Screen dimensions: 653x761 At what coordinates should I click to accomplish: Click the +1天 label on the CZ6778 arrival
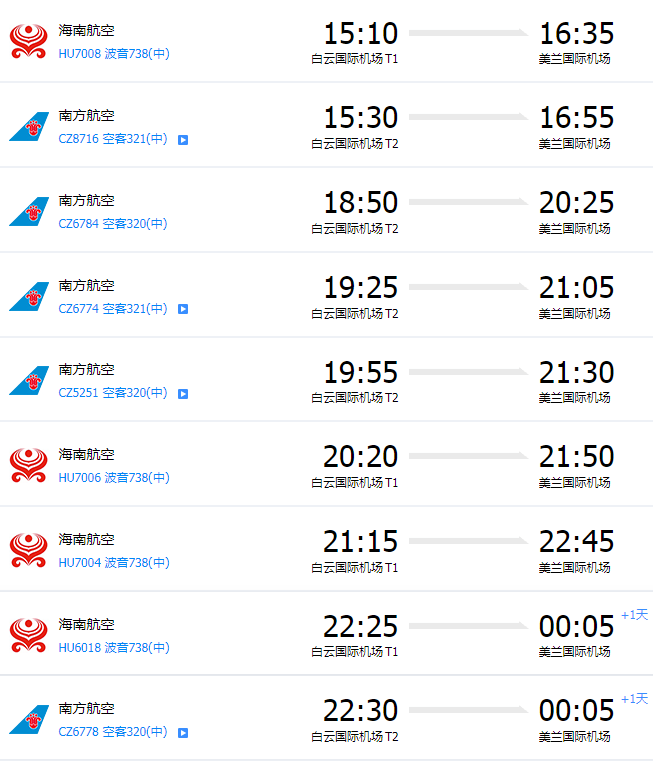click(x=635, y=698)
